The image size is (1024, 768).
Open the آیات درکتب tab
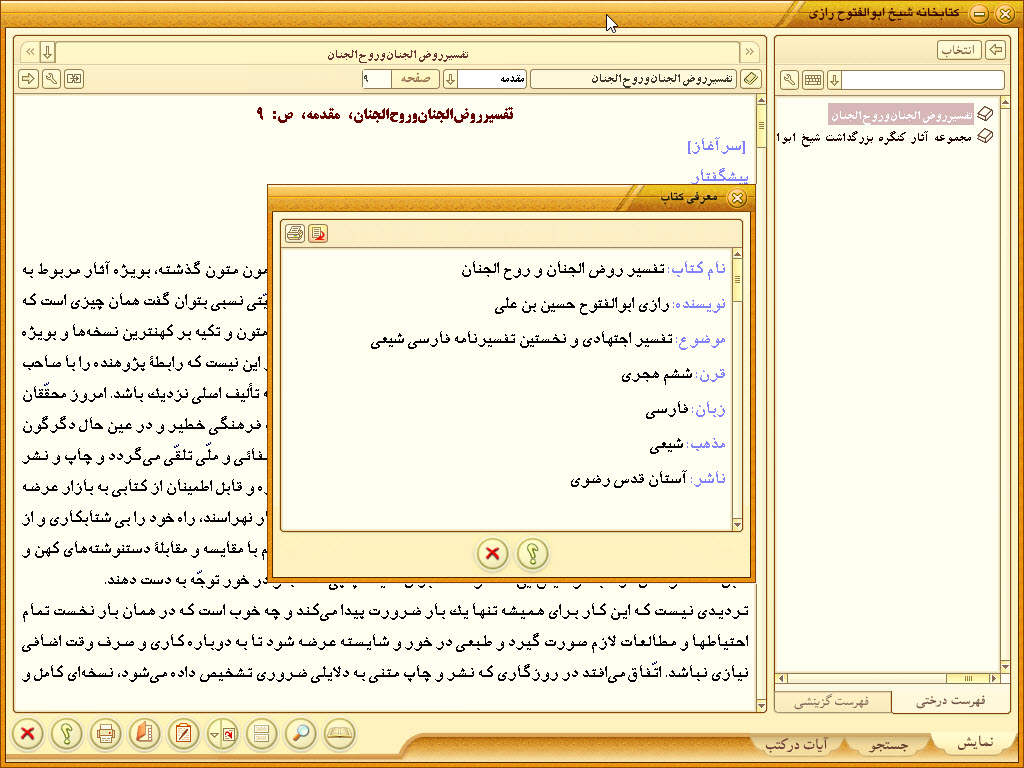(x=795, y=744)
